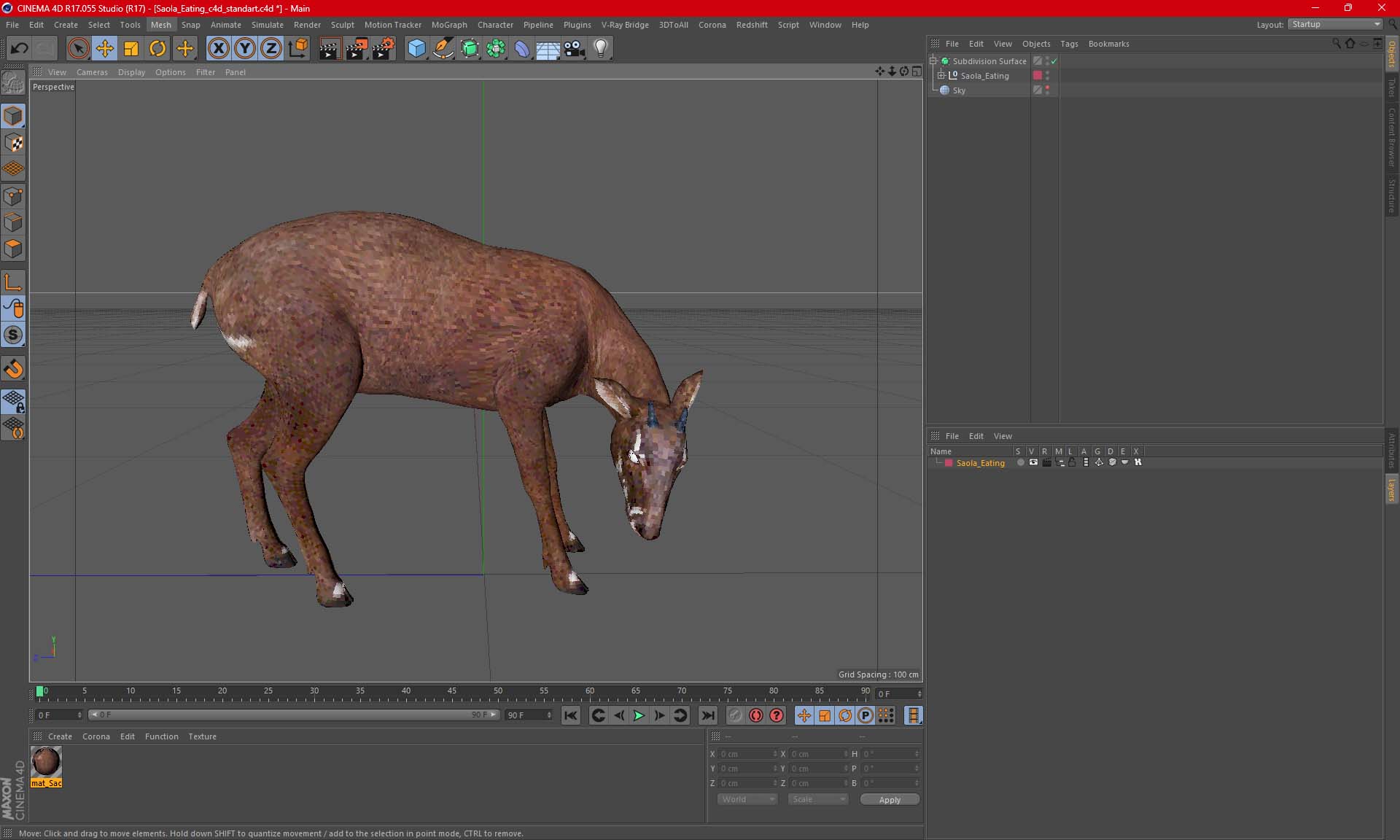Open the Layers side tab

click(x=1392, y=489)
